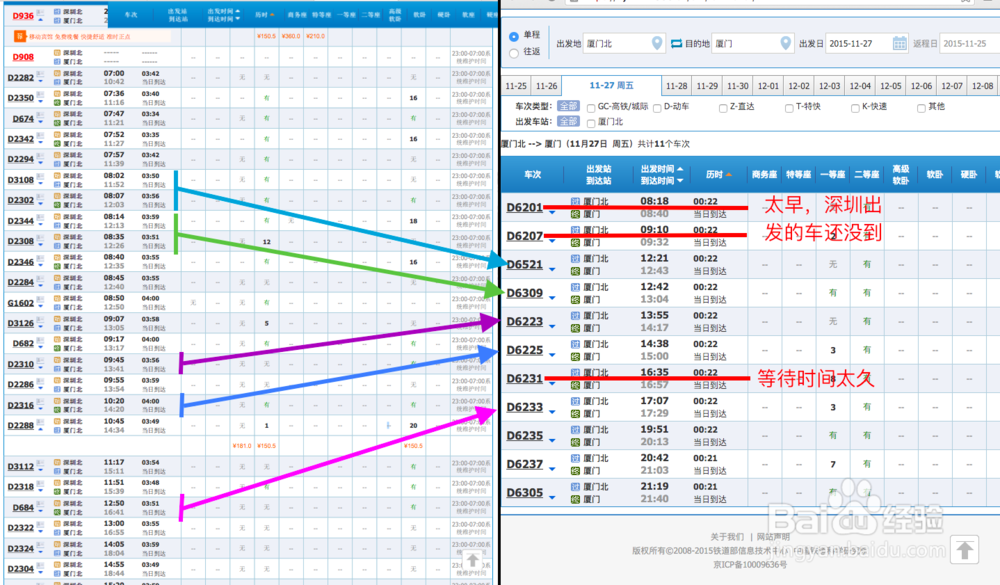
Task: Click the back-to-top arrow in left train list
Action: (x=473, y=560)
